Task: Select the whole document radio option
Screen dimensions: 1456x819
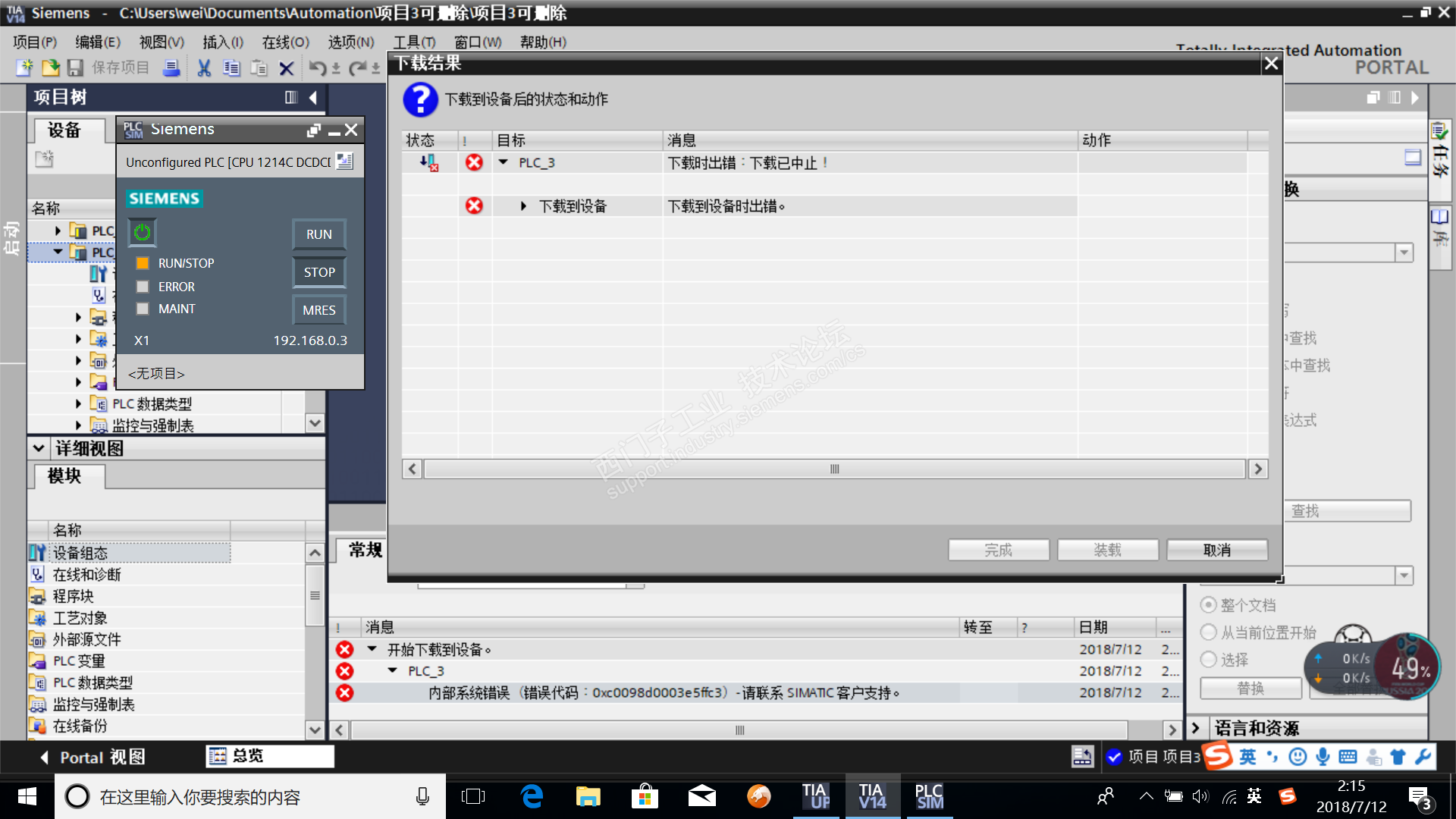Action: pyautogui.click(x=1208, y=605)
